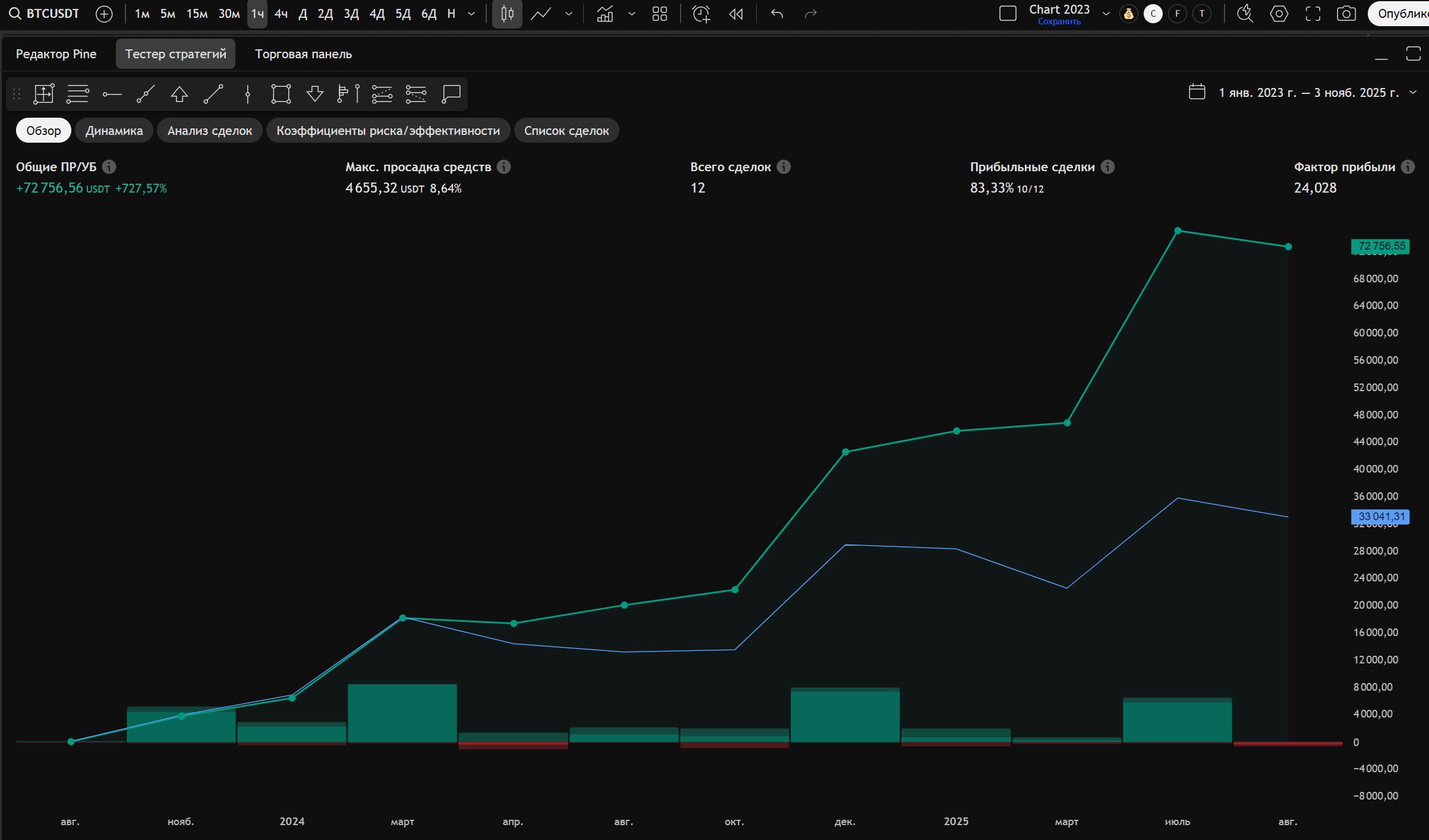Switch to the 4ч timeframe
Image resolution: width=1429 pixels, height=840 pixels.
point(281,14)
